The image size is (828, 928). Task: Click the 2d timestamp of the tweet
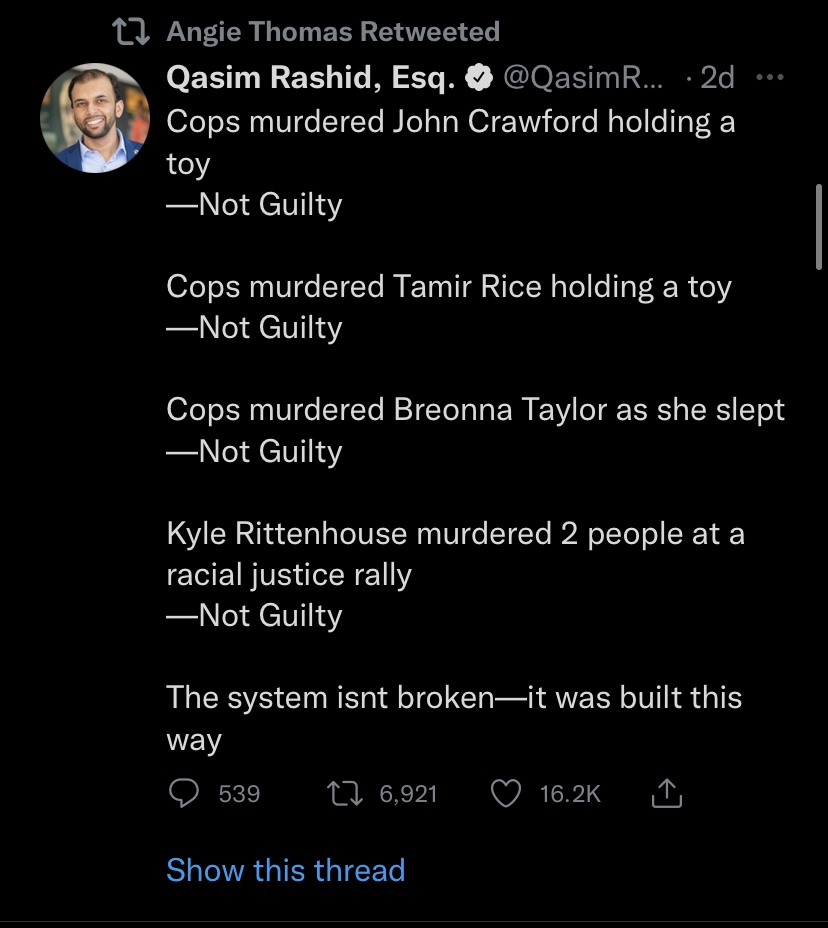tap(717, 78)
